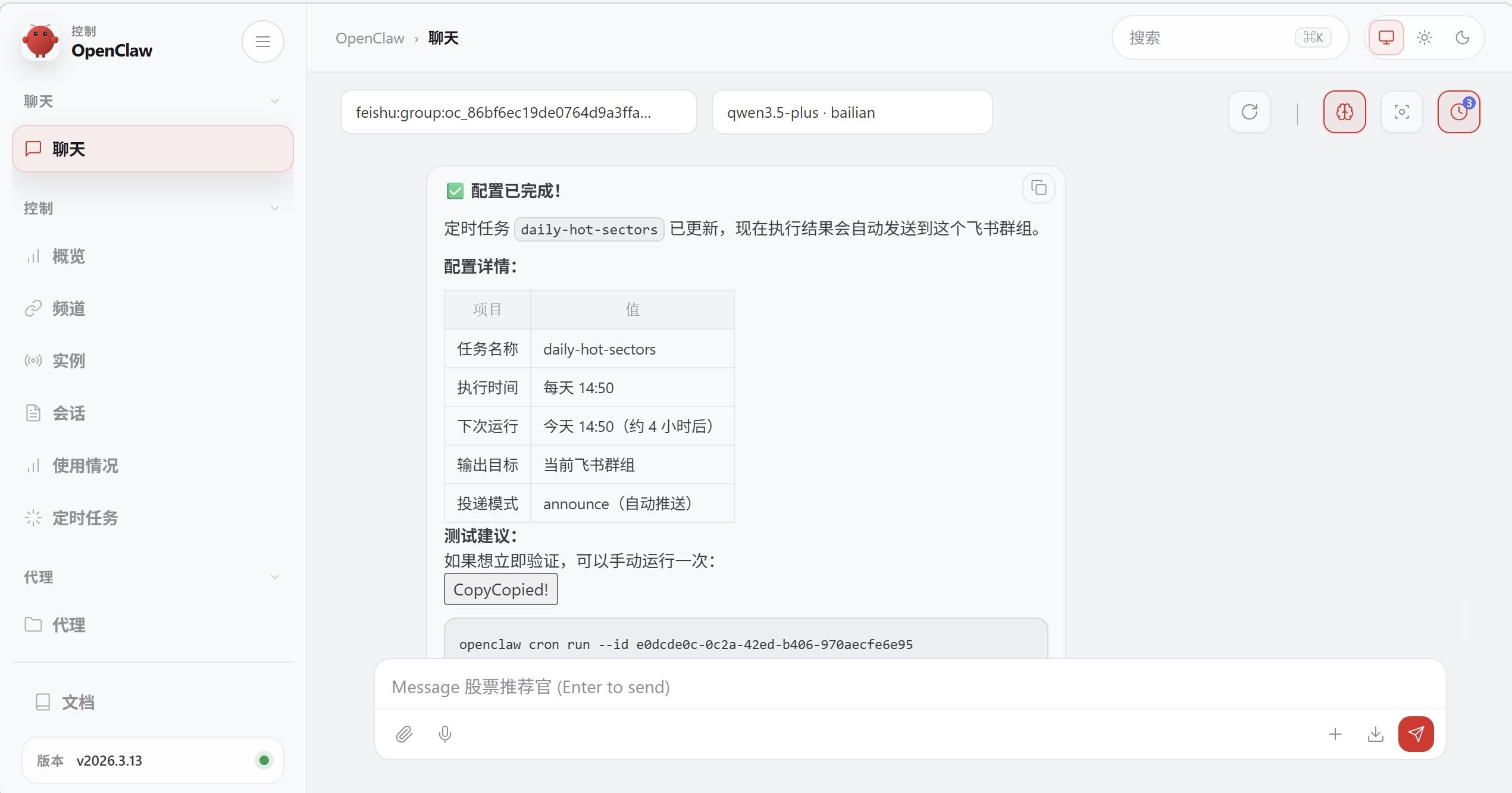Screen dimensions: 1512x793
Task: Open 定时任务 in the sidebar
Action: point(85,518)
